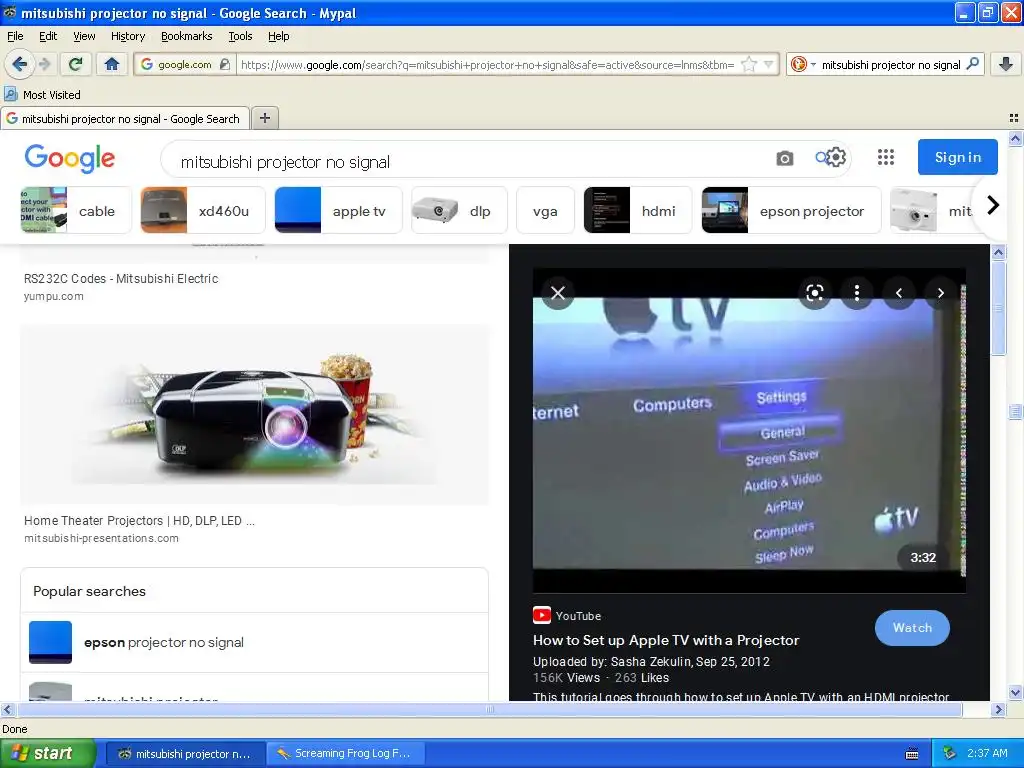
Task: Open mitsubishi-presentations.com source link
Action: click(101, 538)
